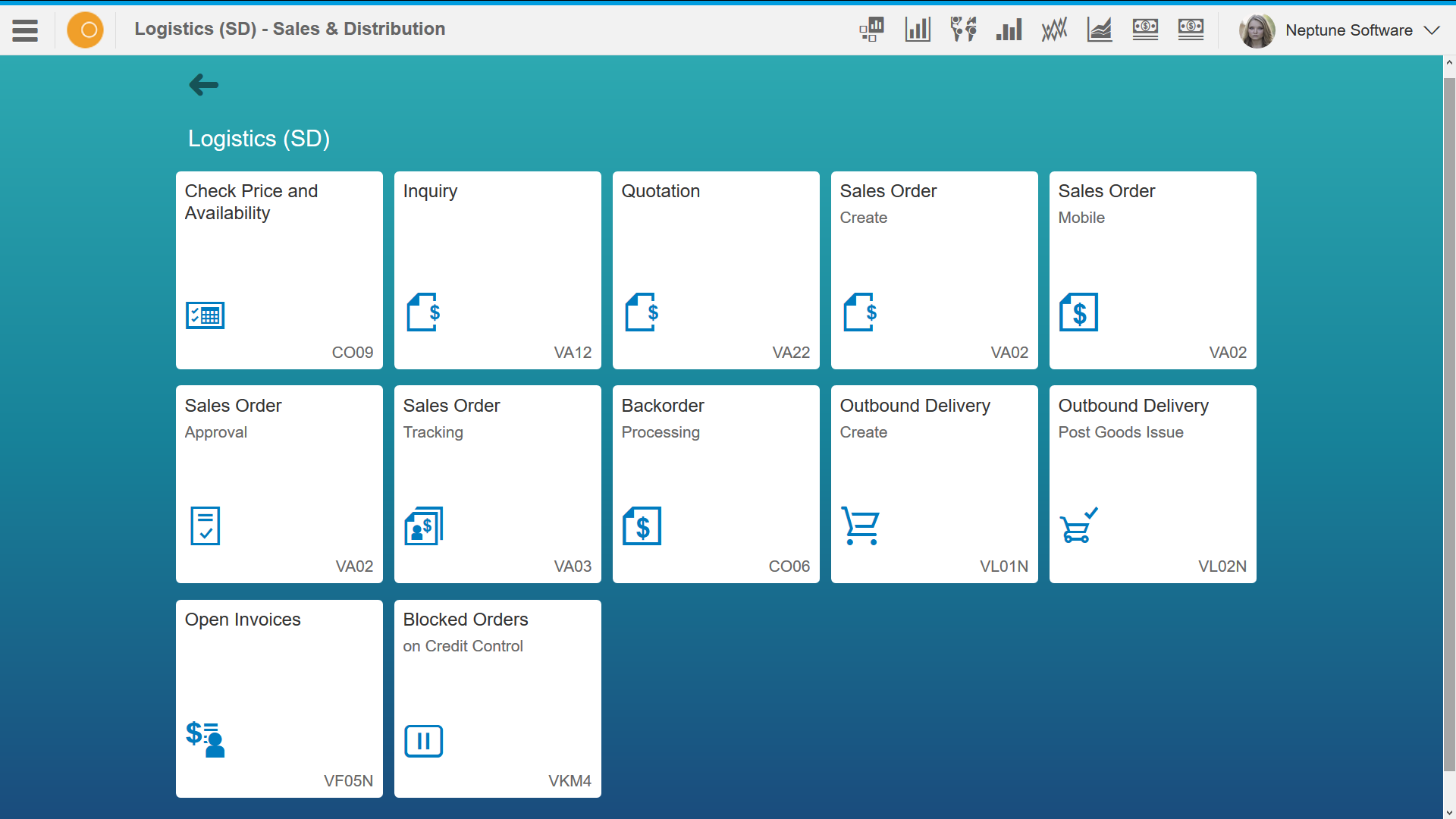Click Sales Order Tracking (VA03) tile
The height and width of the screenshot is (819, 1456).
point(498,484)
